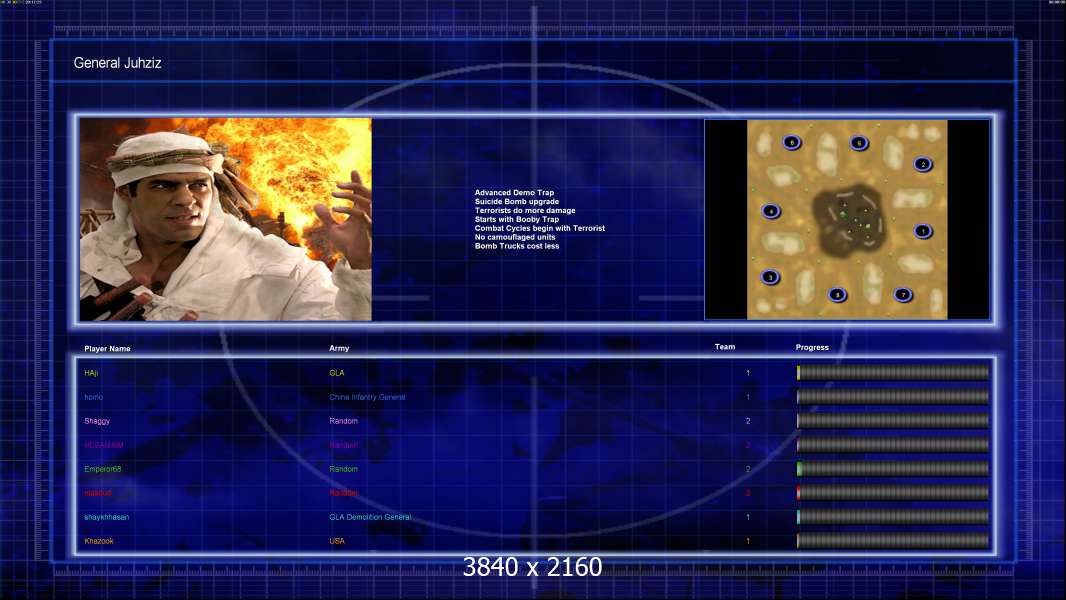Click start position marker 7 on map
This screenshot has width=1066, height=600.
point(903,294)
